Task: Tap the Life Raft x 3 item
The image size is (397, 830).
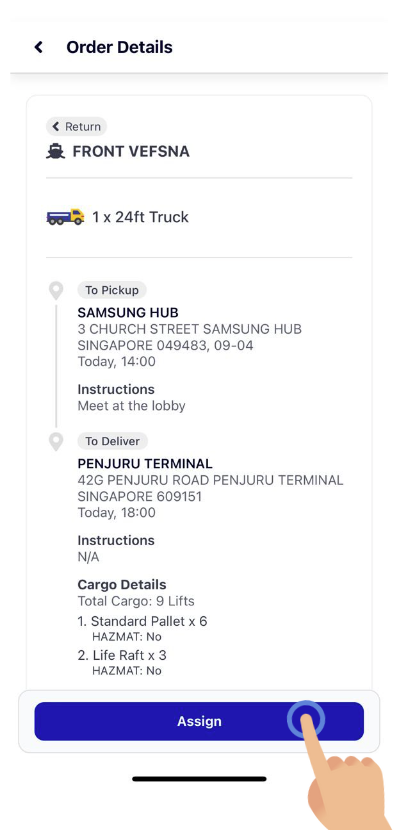Action: [122, 655]
